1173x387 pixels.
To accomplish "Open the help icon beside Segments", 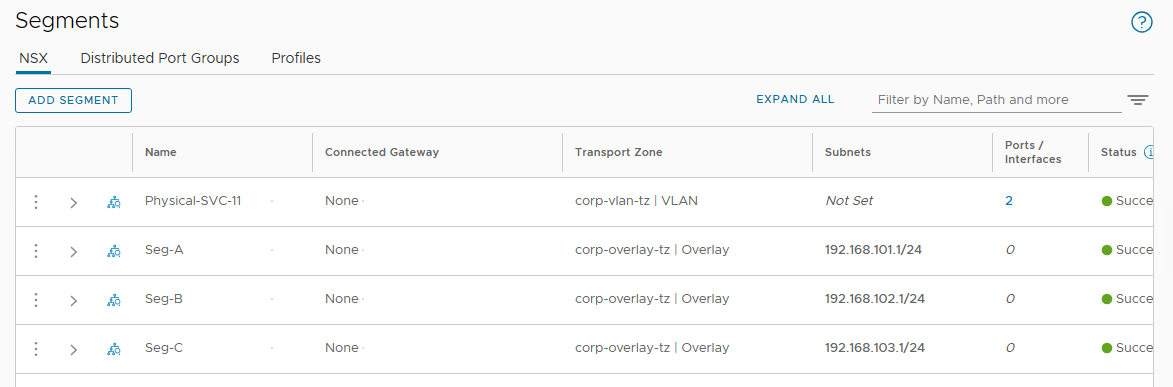I will pyautogui.click(x=1141, y=22).
